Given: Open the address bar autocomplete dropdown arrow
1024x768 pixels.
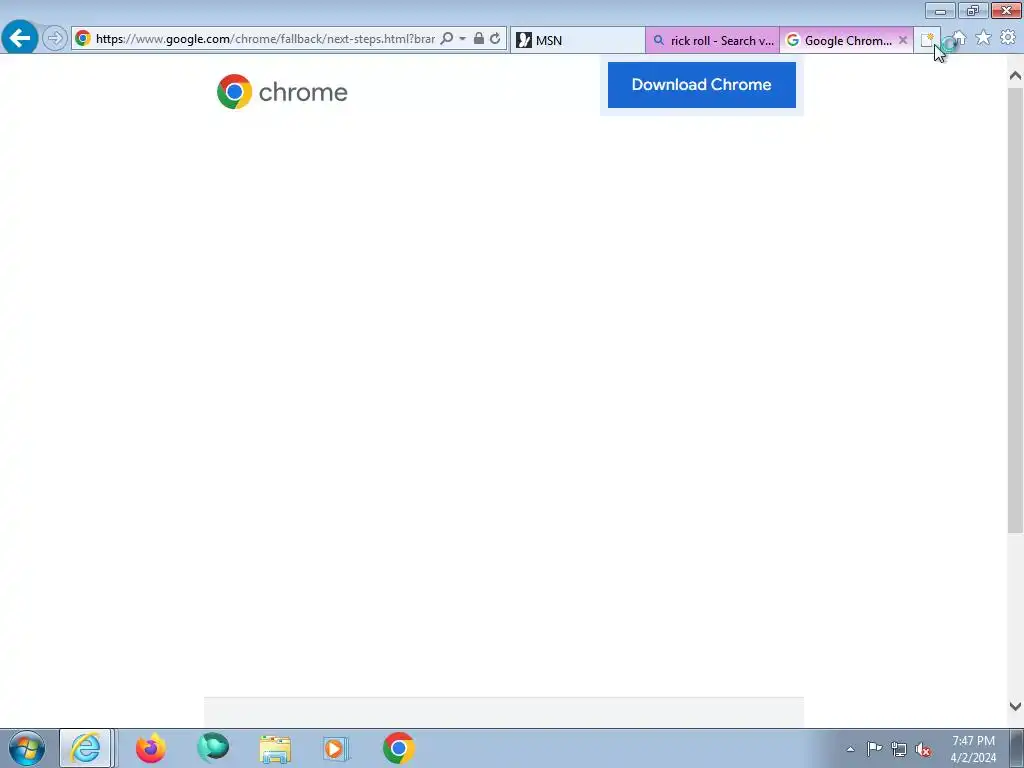Looking at the screenshot, I should click(462, 39).
